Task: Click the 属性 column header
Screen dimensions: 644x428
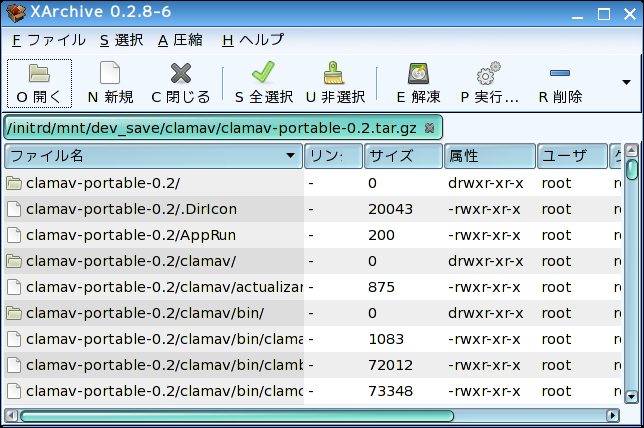Action: click(490, 156)
